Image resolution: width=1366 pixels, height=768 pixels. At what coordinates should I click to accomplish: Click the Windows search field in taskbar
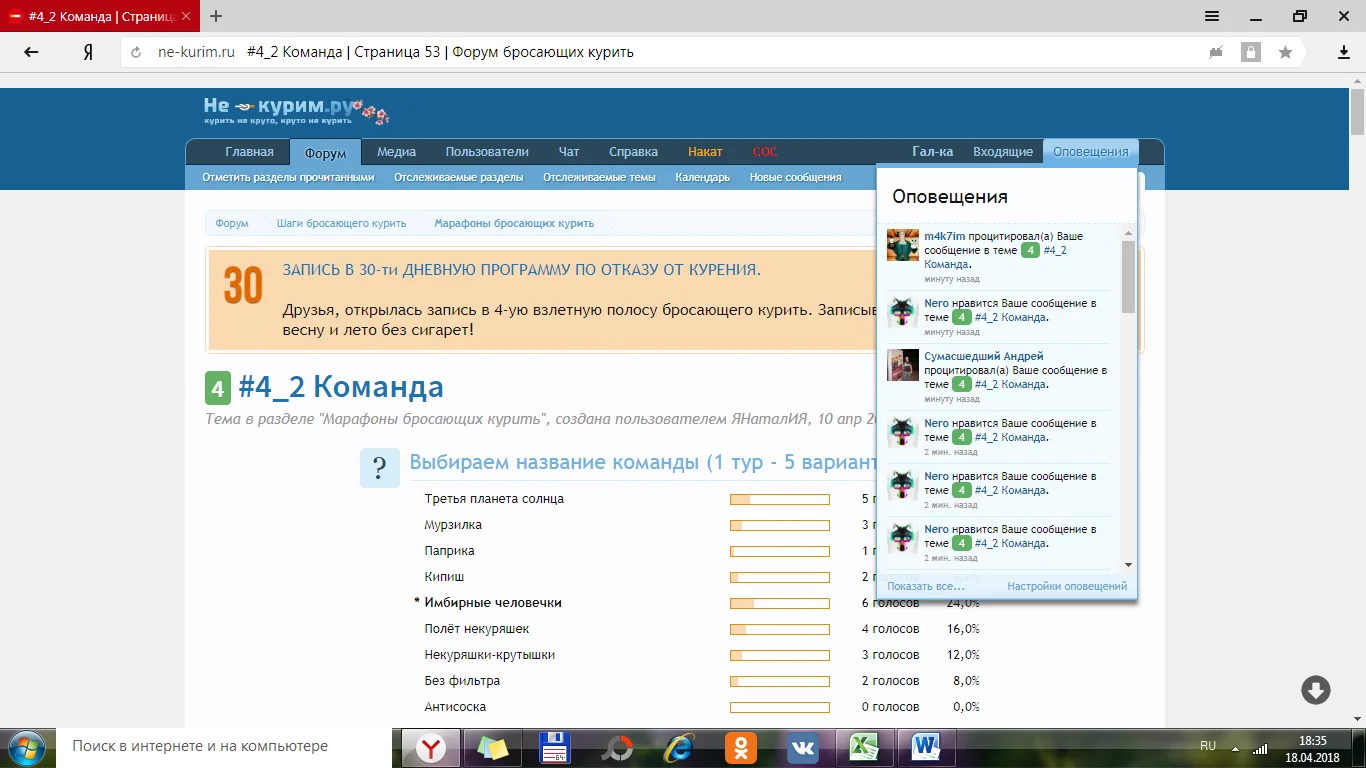pyautogui.click(x=200, y=746)
